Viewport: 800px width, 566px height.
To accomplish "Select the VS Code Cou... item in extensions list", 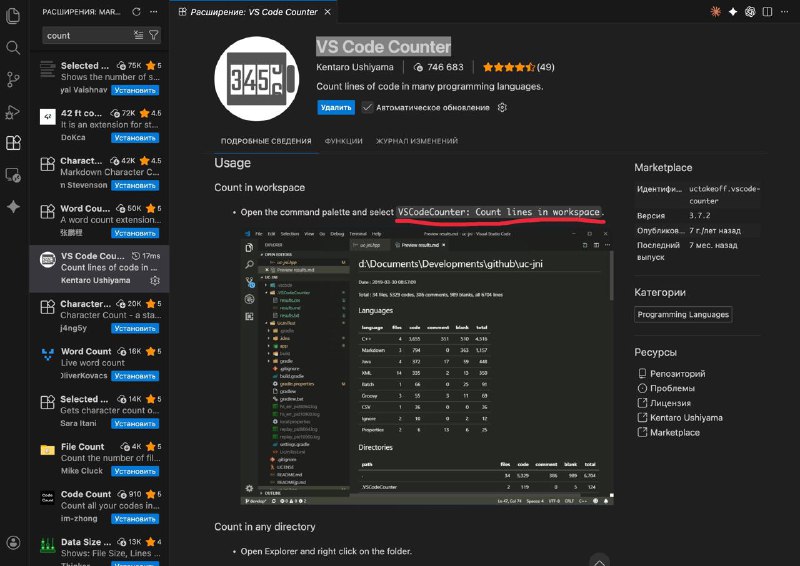I will tap(99, 268).
